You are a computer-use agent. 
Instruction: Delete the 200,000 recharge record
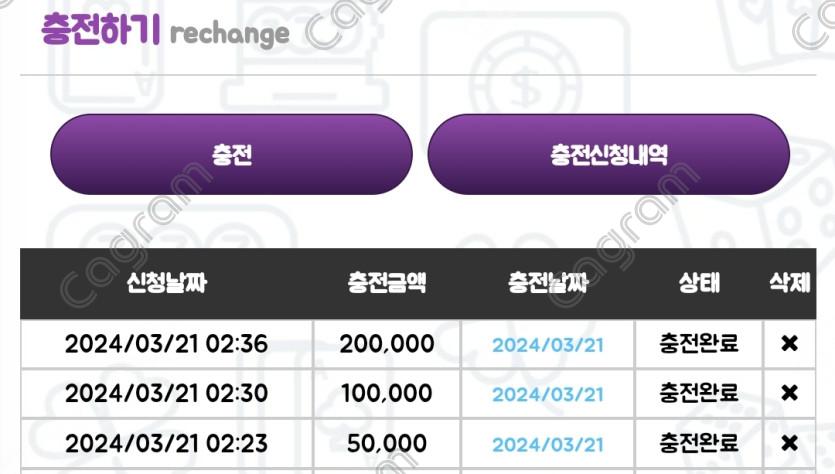tap(789, 344)
